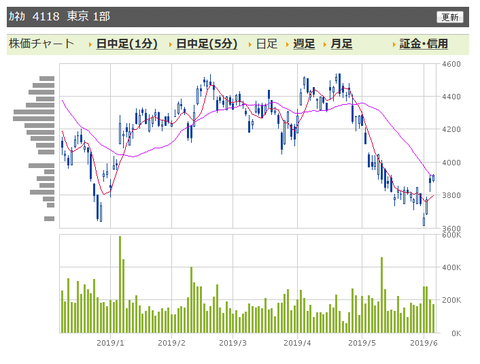Screen dimensions: 480x364
Task: Click the 200K volume axis label
Action: (452, 300)
